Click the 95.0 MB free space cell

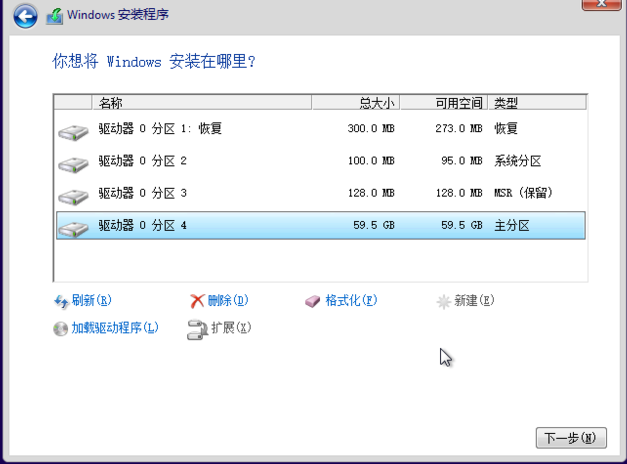[462, 161]
